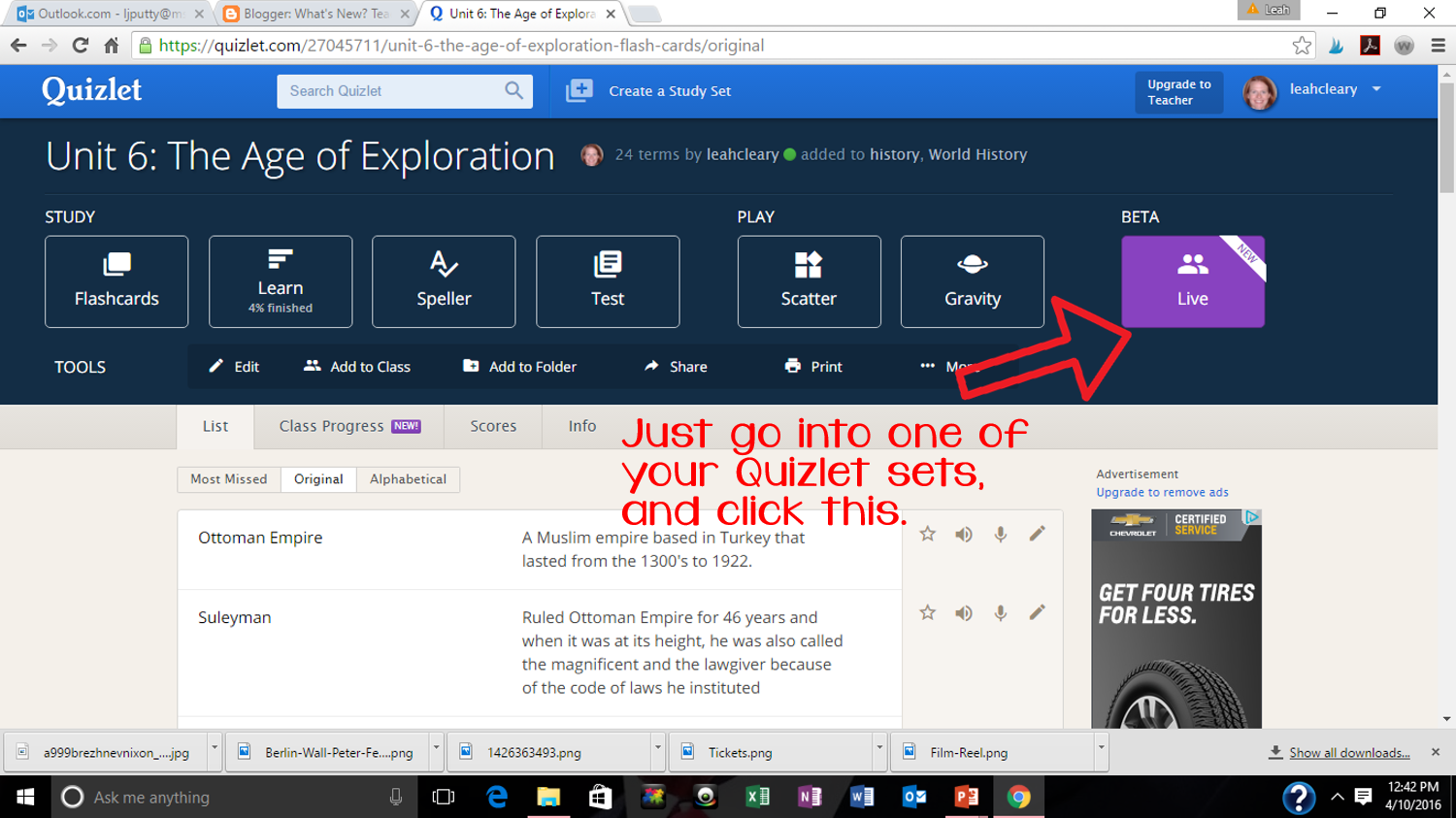Click Edit in tools bar

pyautogui.click(x=234, y=367)
